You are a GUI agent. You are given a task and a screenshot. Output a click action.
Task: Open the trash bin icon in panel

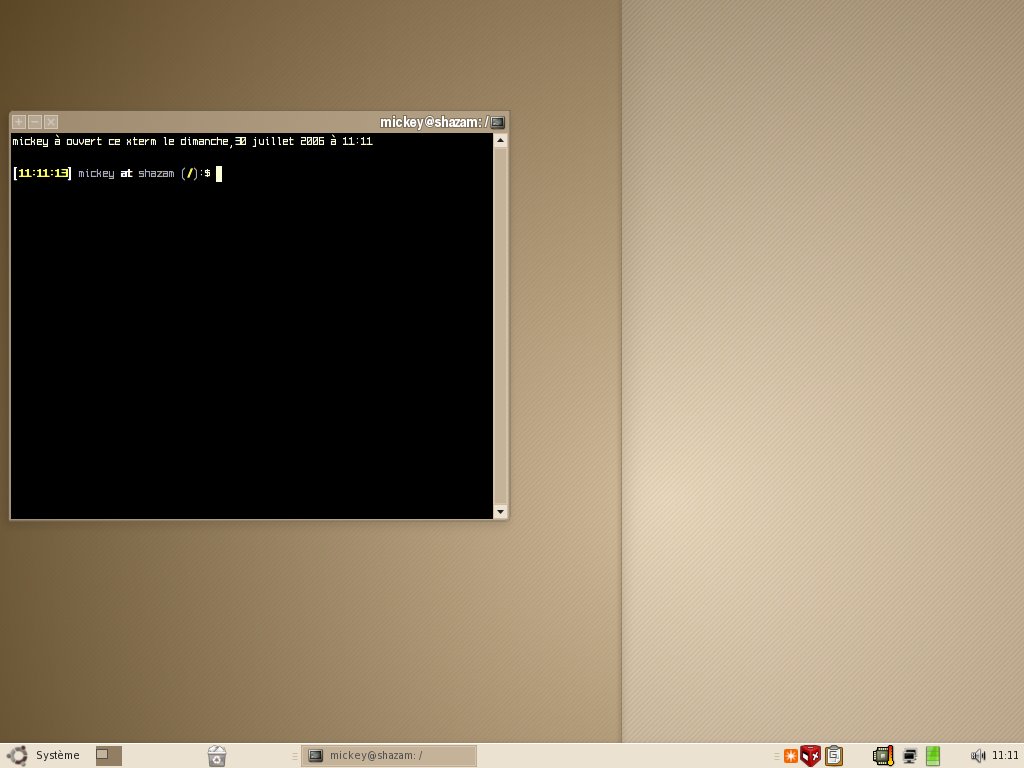(217, 756)
